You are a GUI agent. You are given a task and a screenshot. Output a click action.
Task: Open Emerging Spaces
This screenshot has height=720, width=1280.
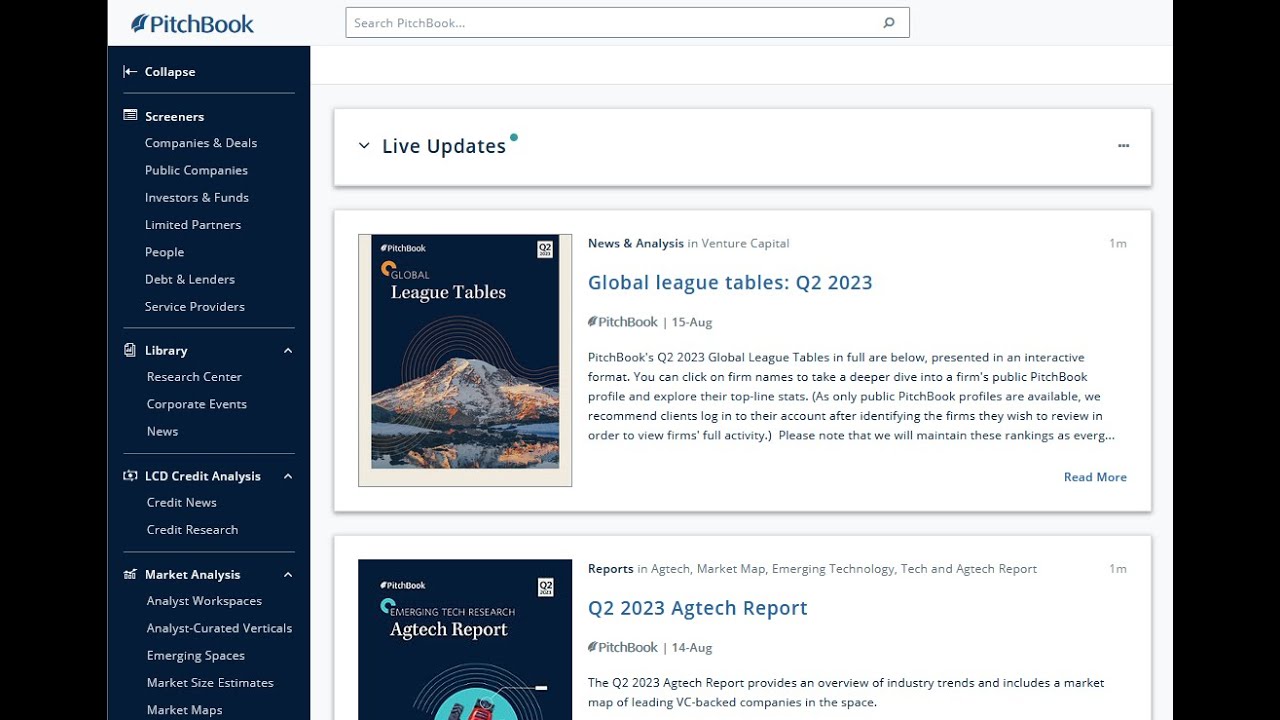click(x=196, y=655)
